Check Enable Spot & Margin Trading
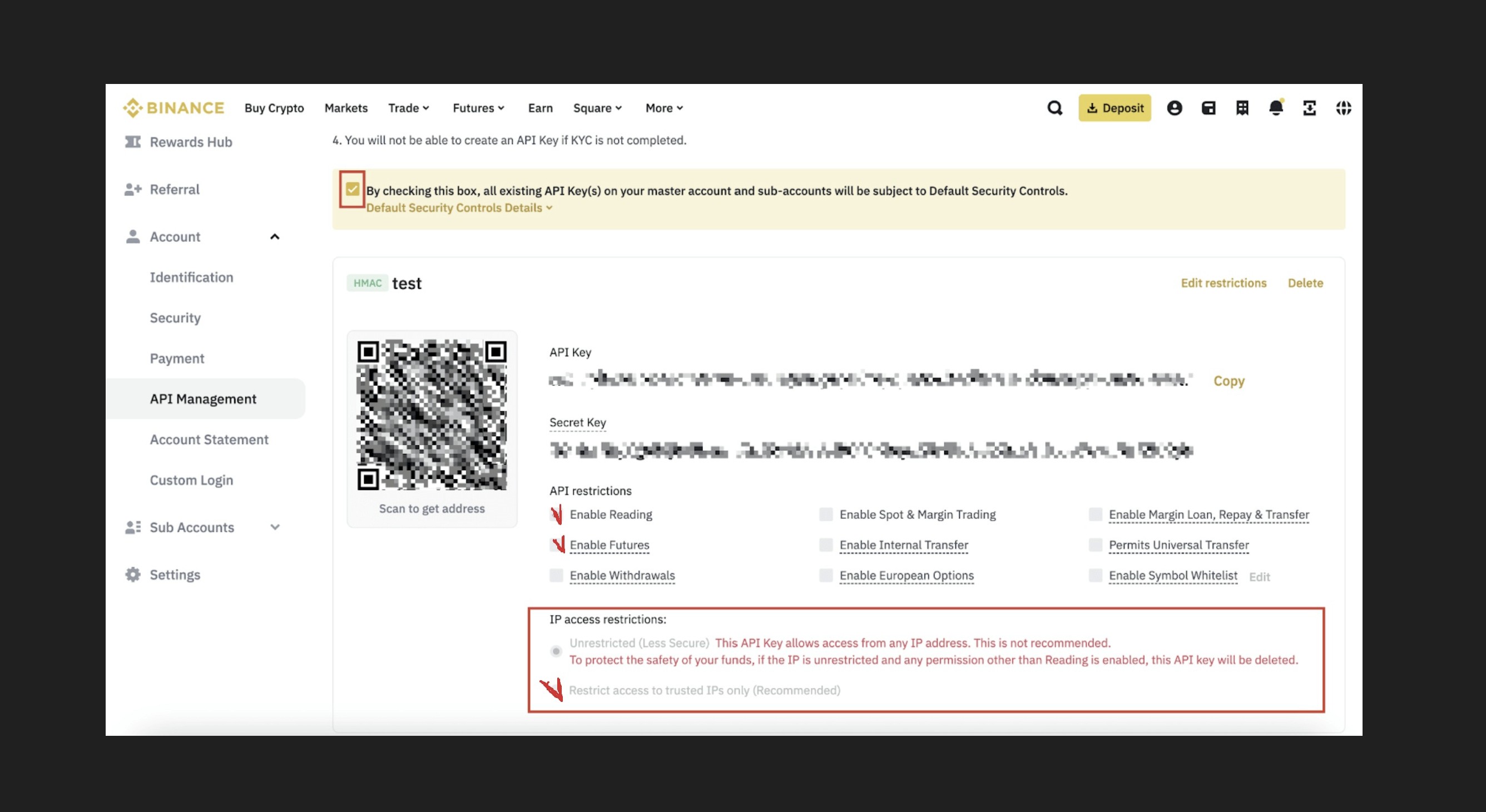 tap(826, 514)
